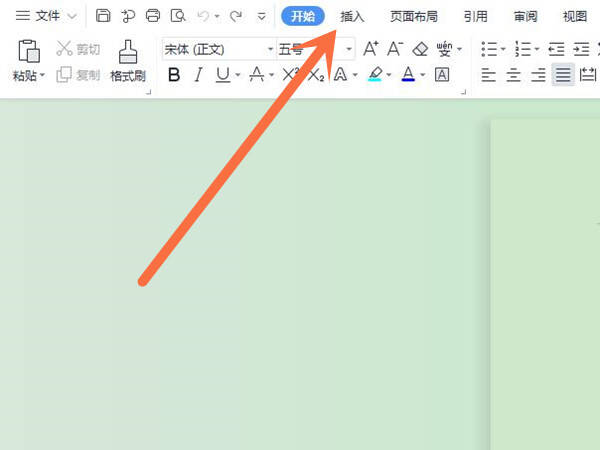Viewport: 600px width, 450px height.
Task: Open the quick access customize dropdown
Action: coord(261,16)
